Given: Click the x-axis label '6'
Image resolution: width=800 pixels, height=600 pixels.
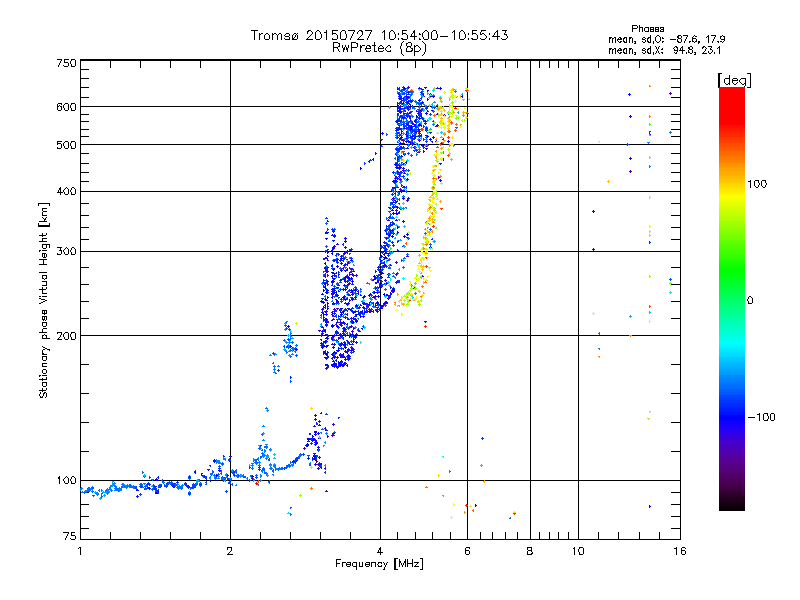Looking at the screenshot, I should click(467, 551).
